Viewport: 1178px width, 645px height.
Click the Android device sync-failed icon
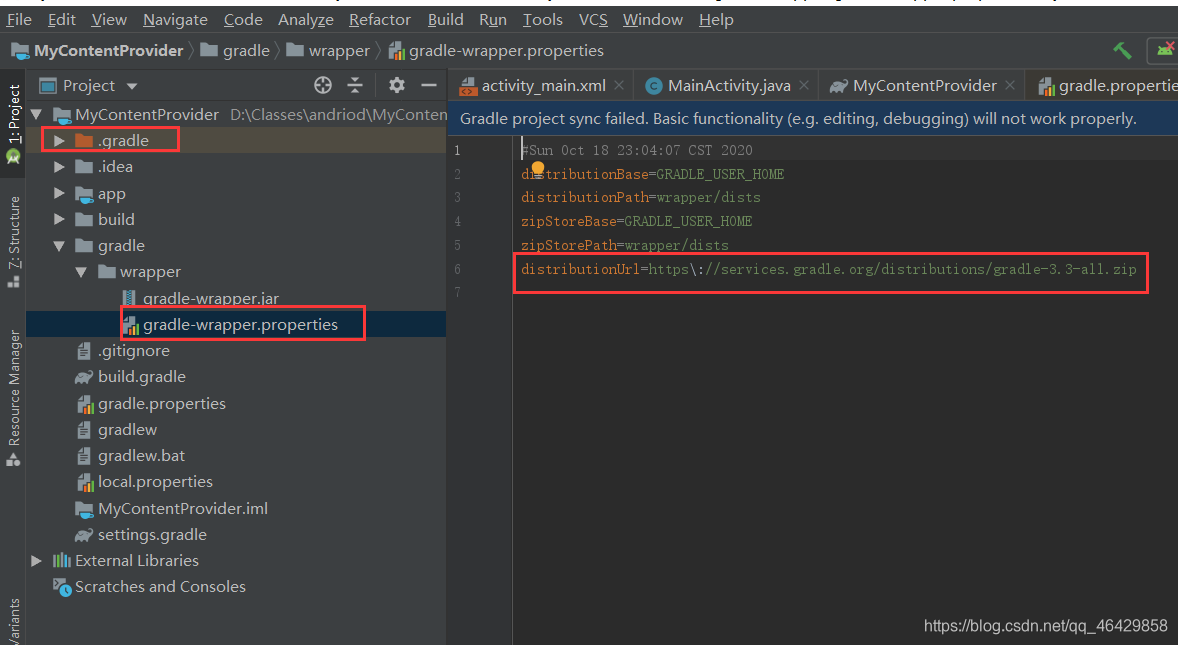[1164, 50]
